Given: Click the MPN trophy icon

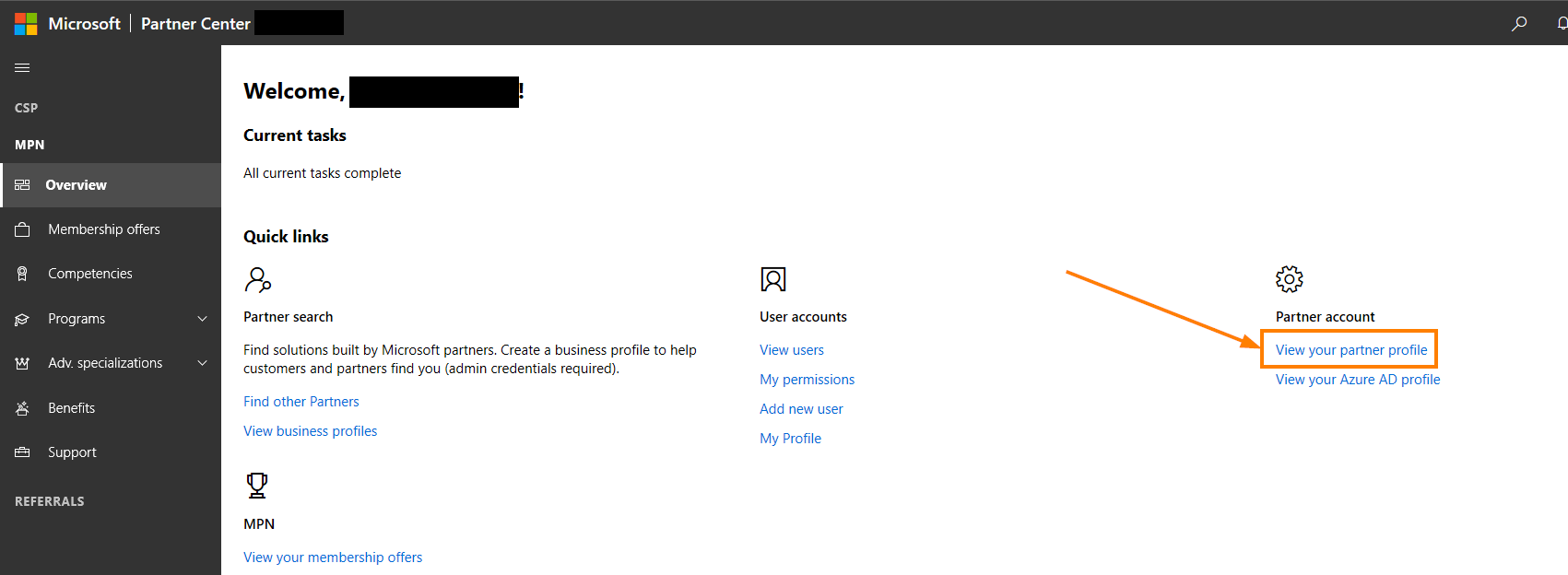Looking at the screenshot, I should pos(257,485).
